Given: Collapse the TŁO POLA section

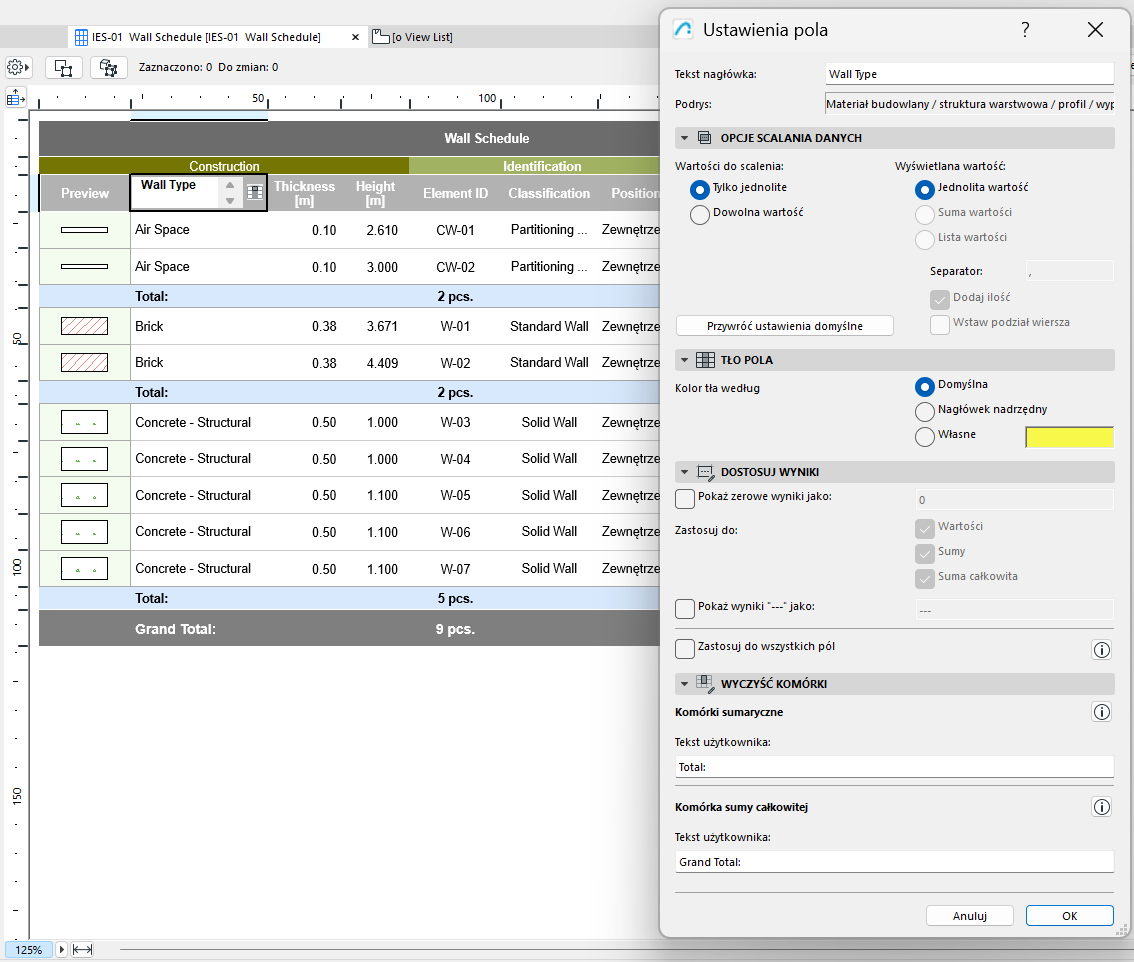Looking at the screenshot, I should point(685,359).
